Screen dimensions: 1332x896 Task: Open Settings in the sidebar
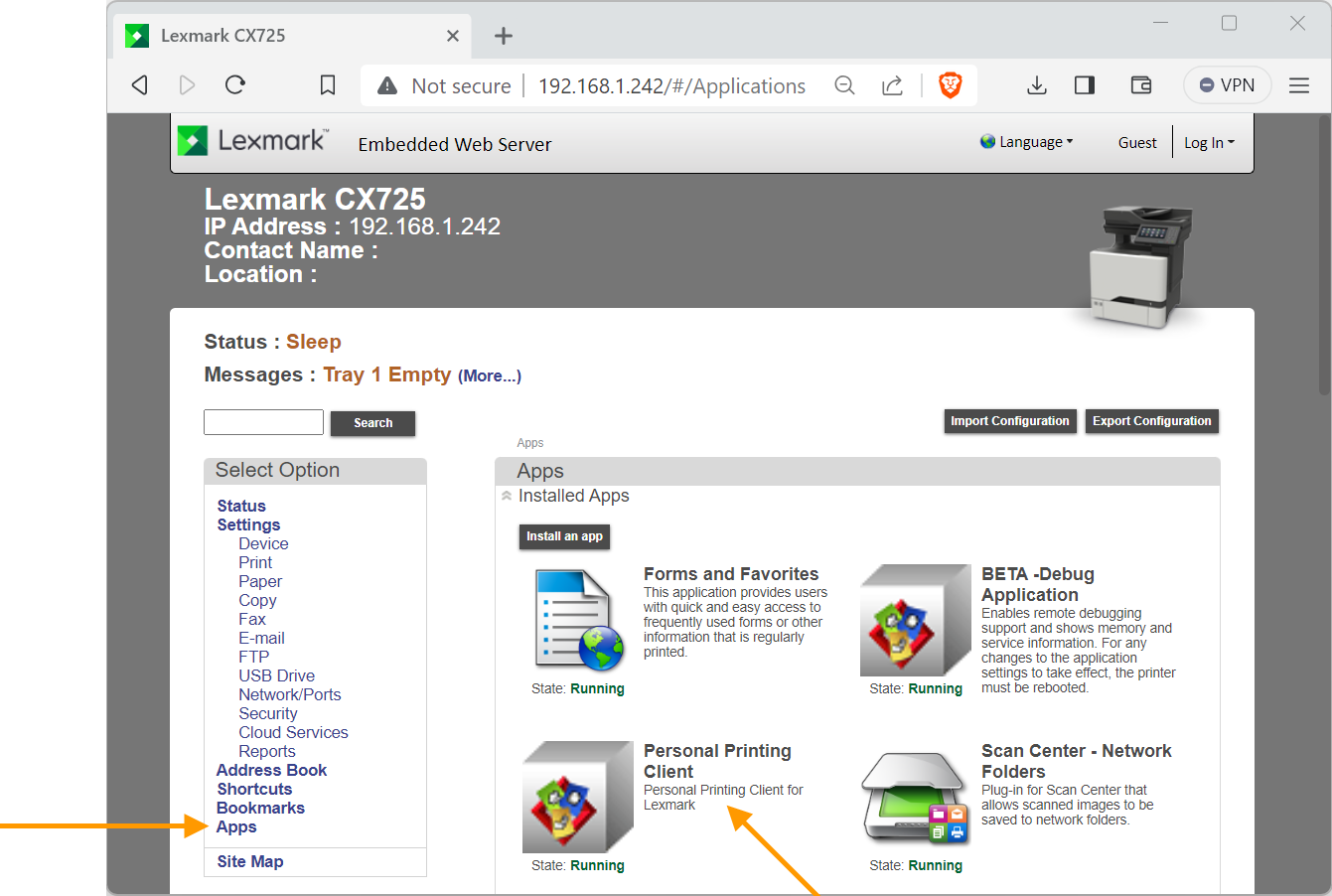[248, 525]
